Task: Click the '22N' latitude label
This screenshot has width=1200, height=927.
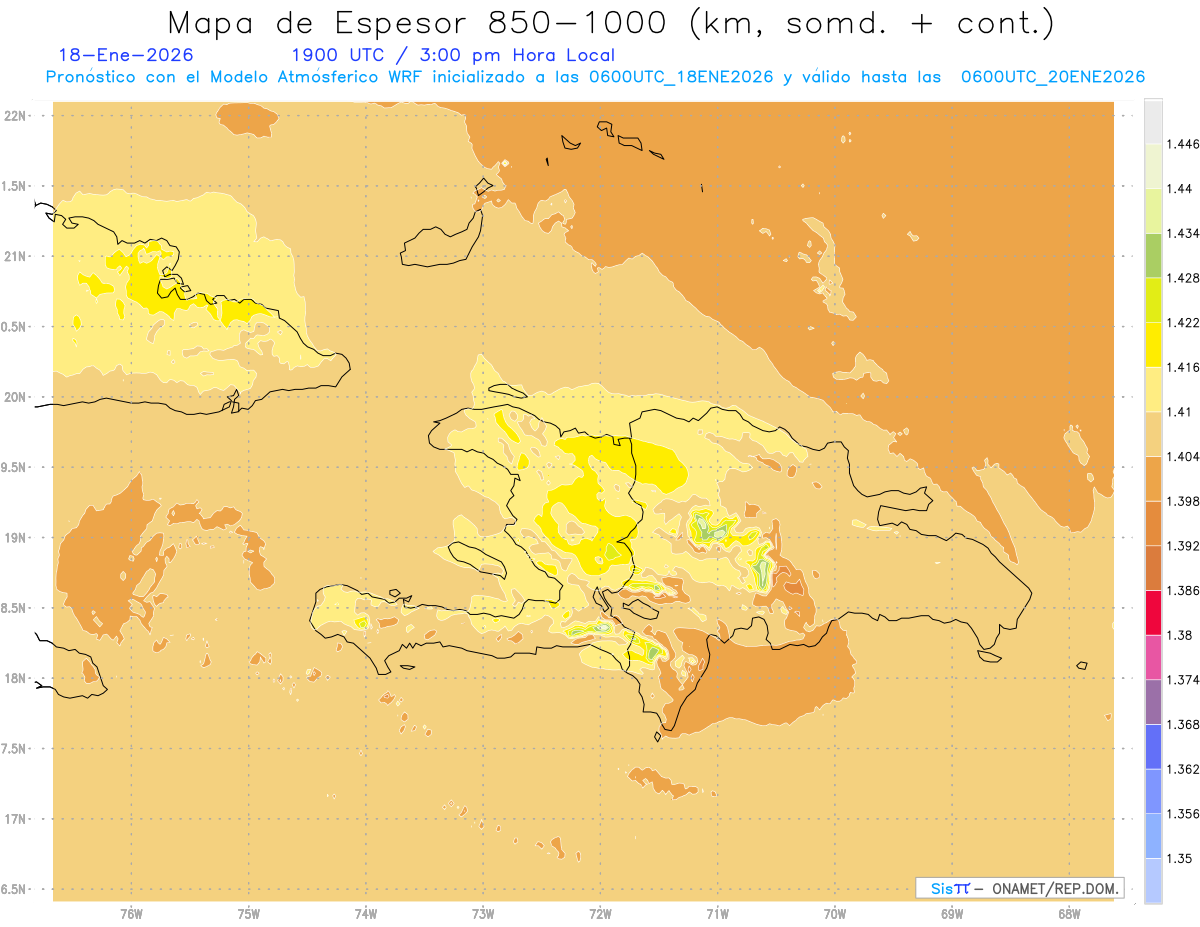Action: click(x=15, y=115)
